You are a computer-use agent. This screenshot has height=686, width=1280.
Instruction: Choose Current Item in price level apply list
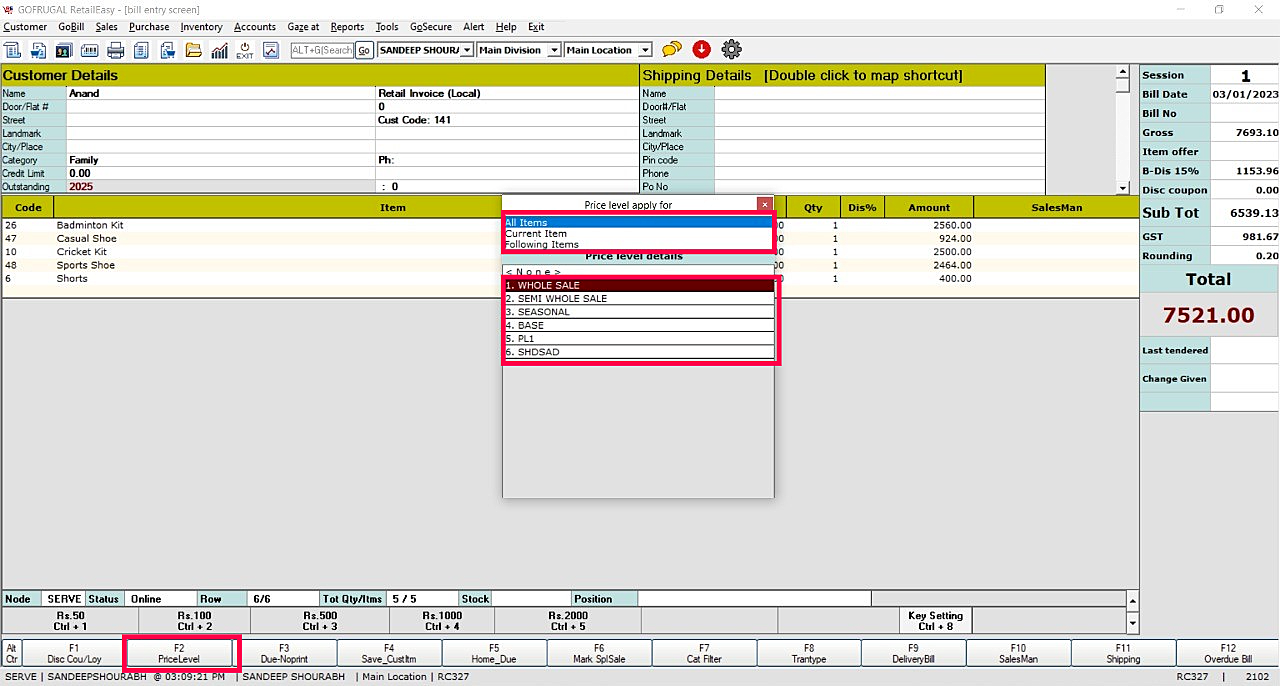[536, 234]
